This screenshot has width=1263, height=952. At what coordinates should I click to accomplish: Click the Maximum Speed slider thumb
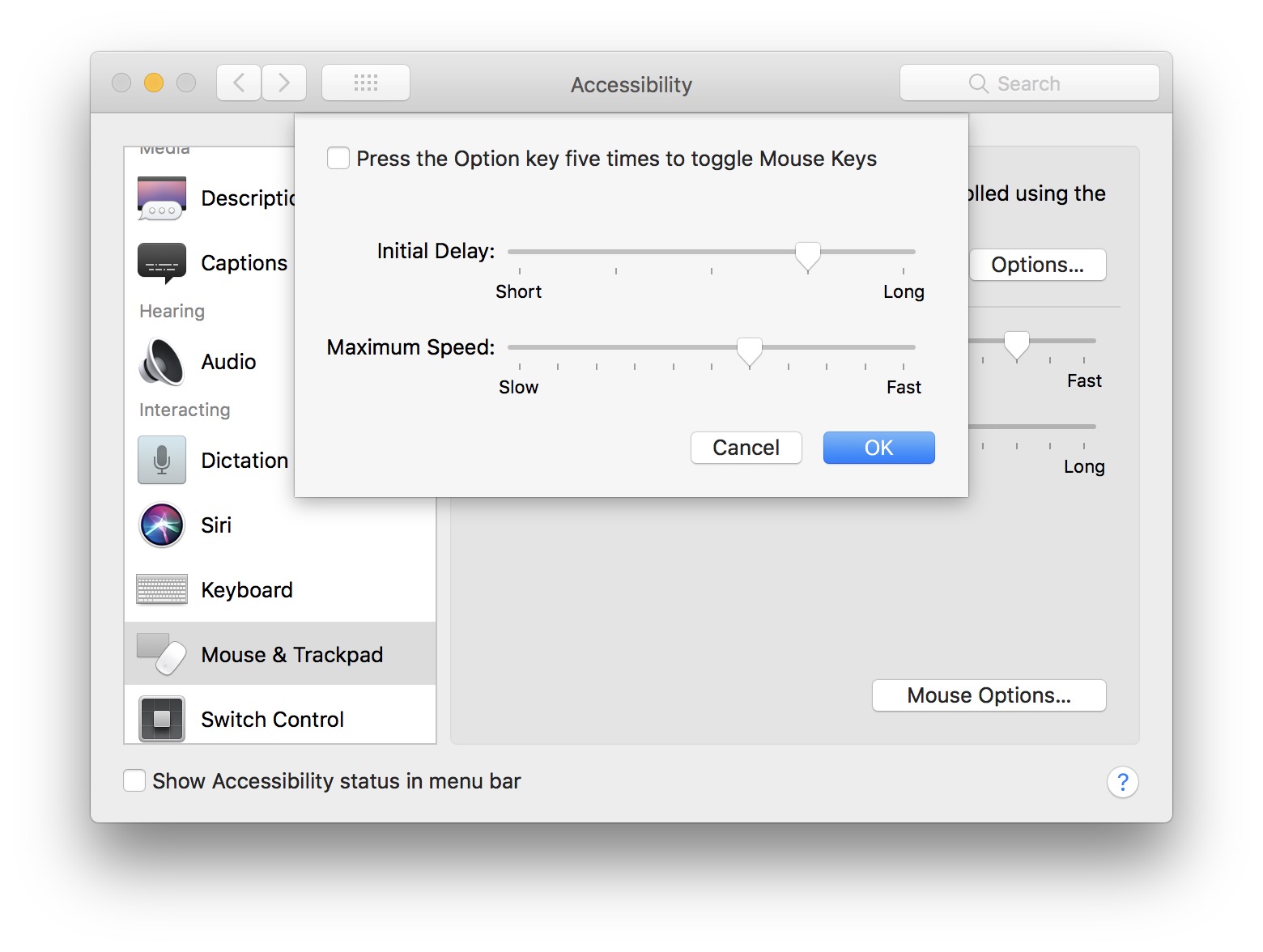coord(750,351)
